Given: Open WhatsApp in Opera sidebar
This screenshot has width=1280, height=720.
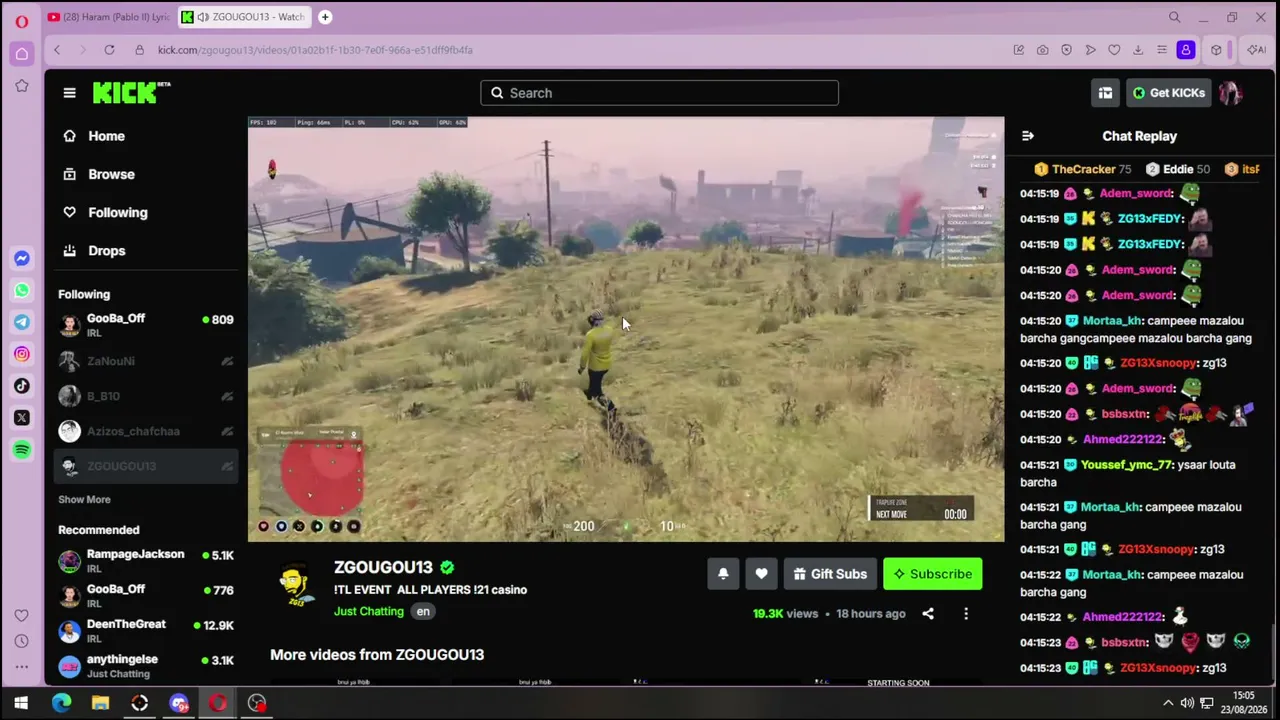Looking at the screenshot, I should 21,291.
